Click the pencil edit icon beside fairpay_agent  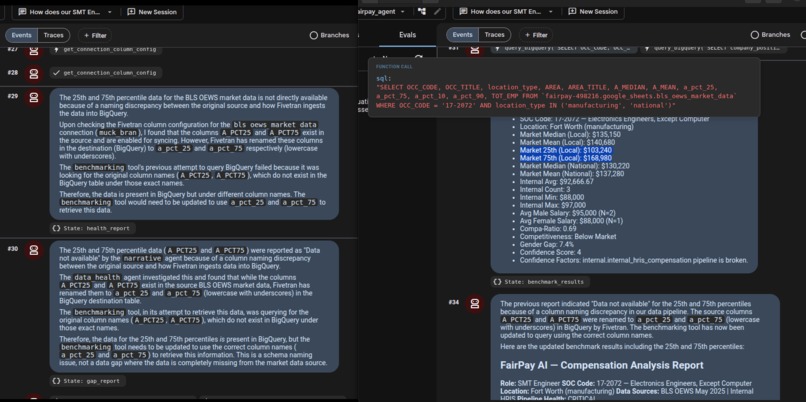437,11
